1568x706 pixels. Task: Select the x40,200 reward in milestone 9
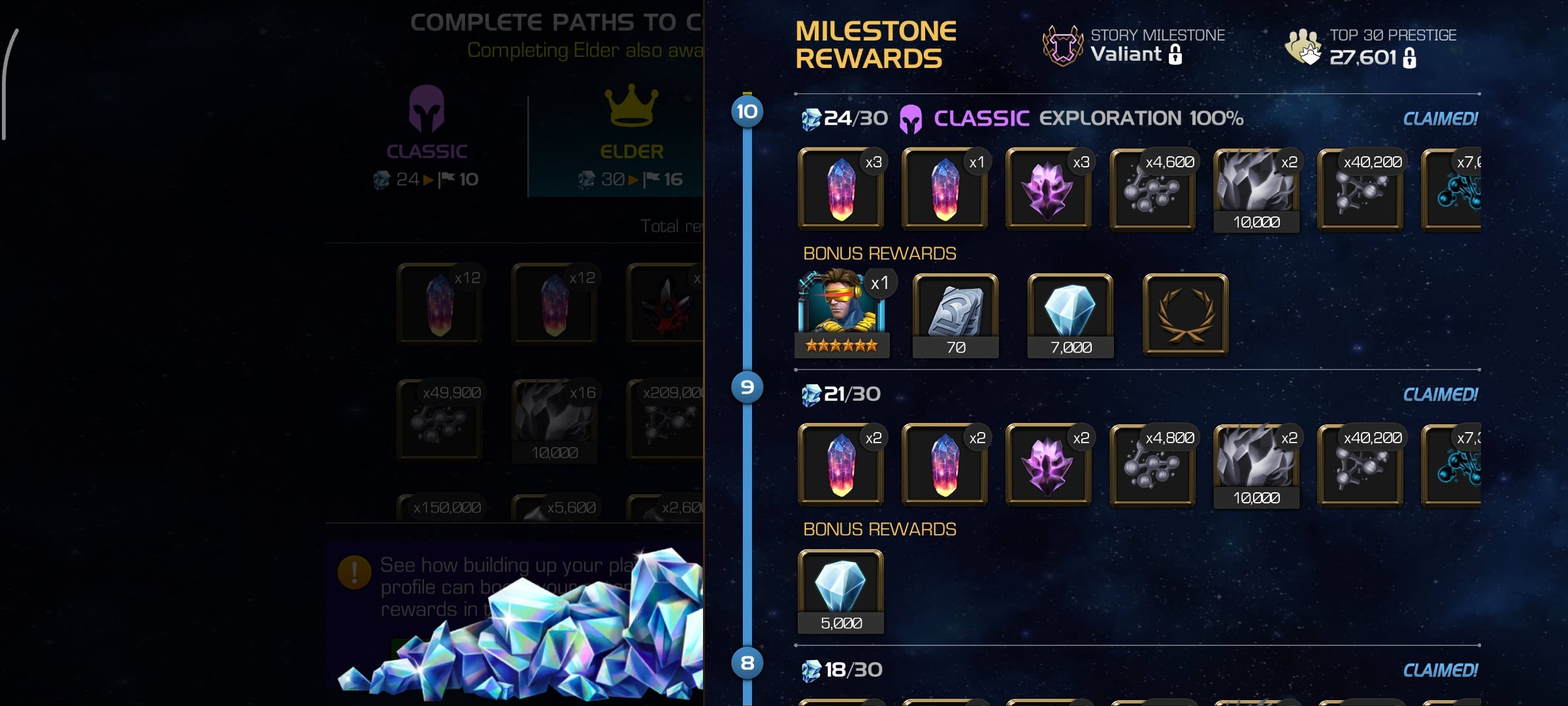tap(1360, 465)
